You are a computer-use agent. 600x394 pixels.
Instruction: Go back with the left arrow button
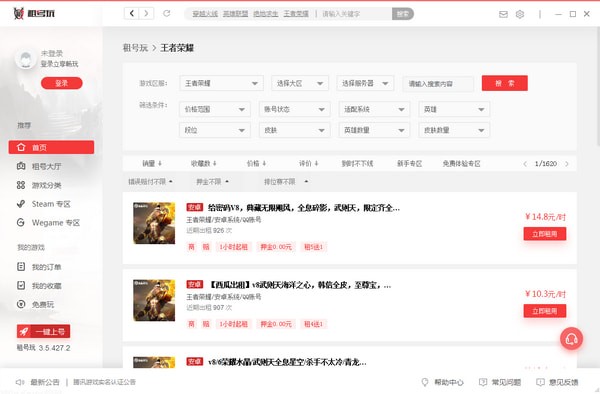click(x=132, y=13)
